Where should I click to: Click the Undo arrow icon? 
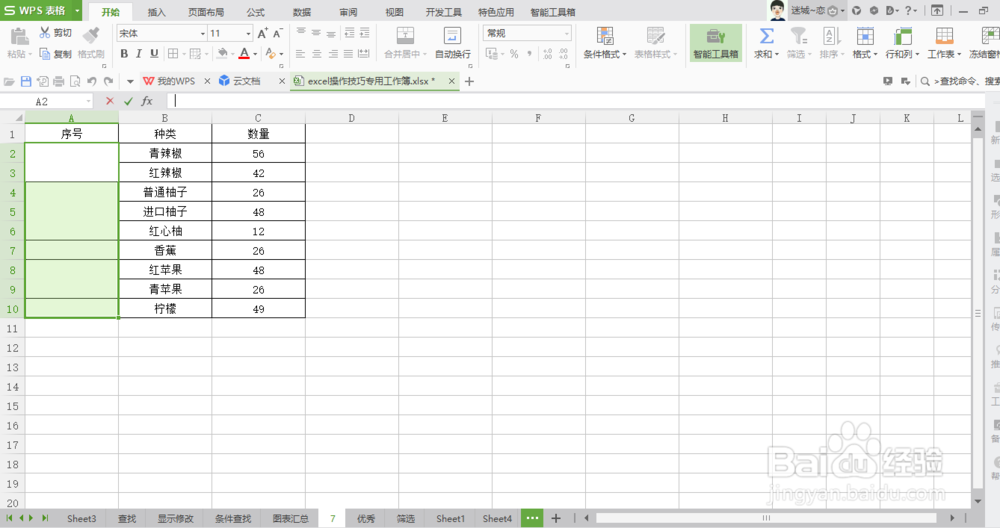tap(92, 81)
